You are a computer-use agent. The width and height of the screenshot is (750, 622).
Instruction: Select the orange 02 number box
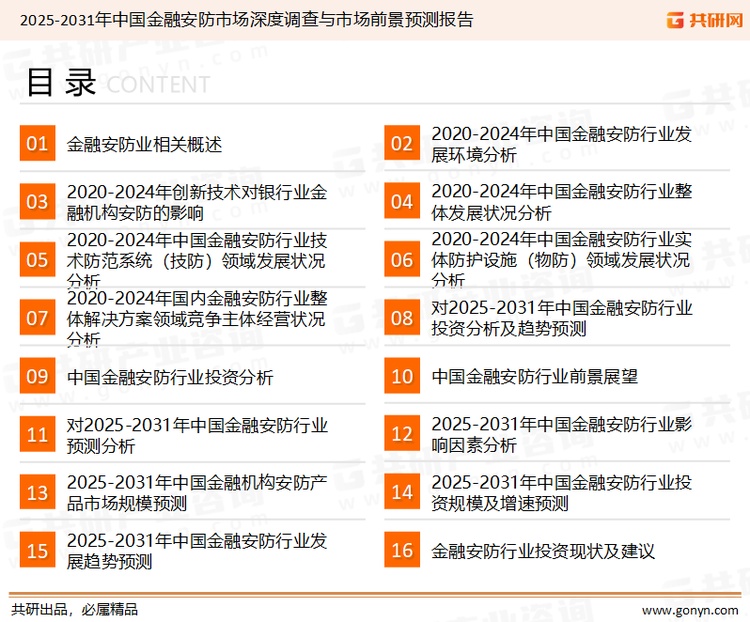click(402, 143)
